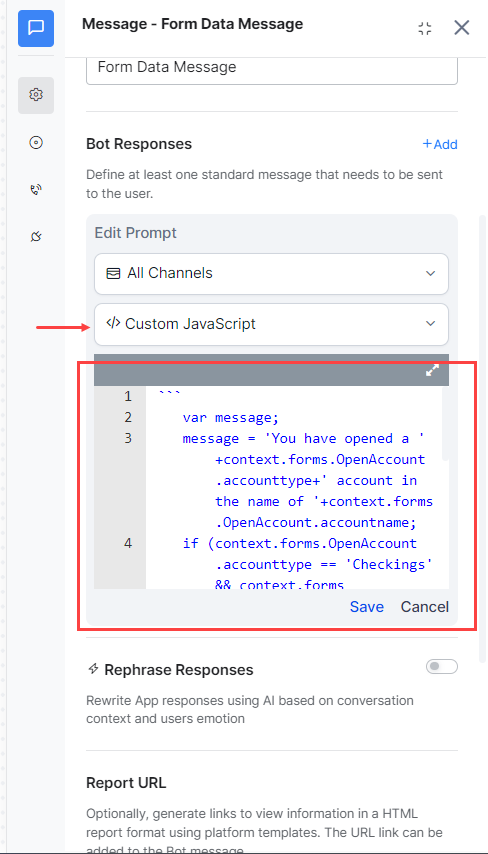Screen dimensions: 488x854
Task: Open the Custom JavaScript format dropdown
Action: (271, 324)
